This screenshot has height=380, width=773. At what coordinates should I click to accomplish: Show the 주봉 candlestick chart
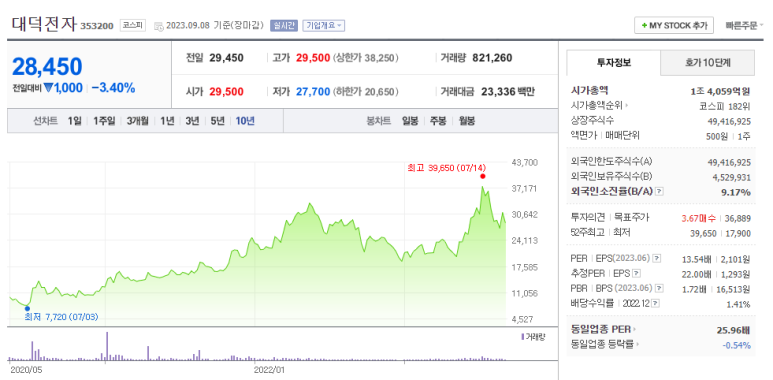438,121
